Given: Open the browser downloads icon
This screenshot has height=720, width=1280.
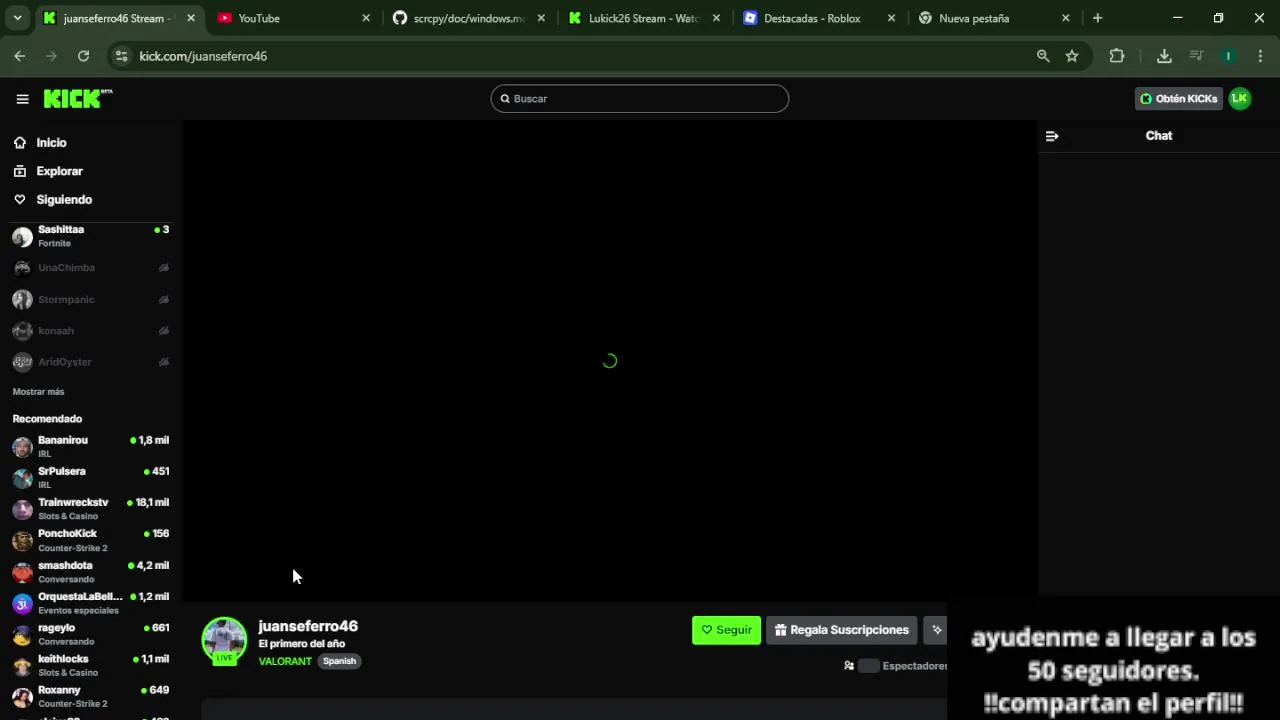Looking at the screenshot, I should tap(1164, 56).
